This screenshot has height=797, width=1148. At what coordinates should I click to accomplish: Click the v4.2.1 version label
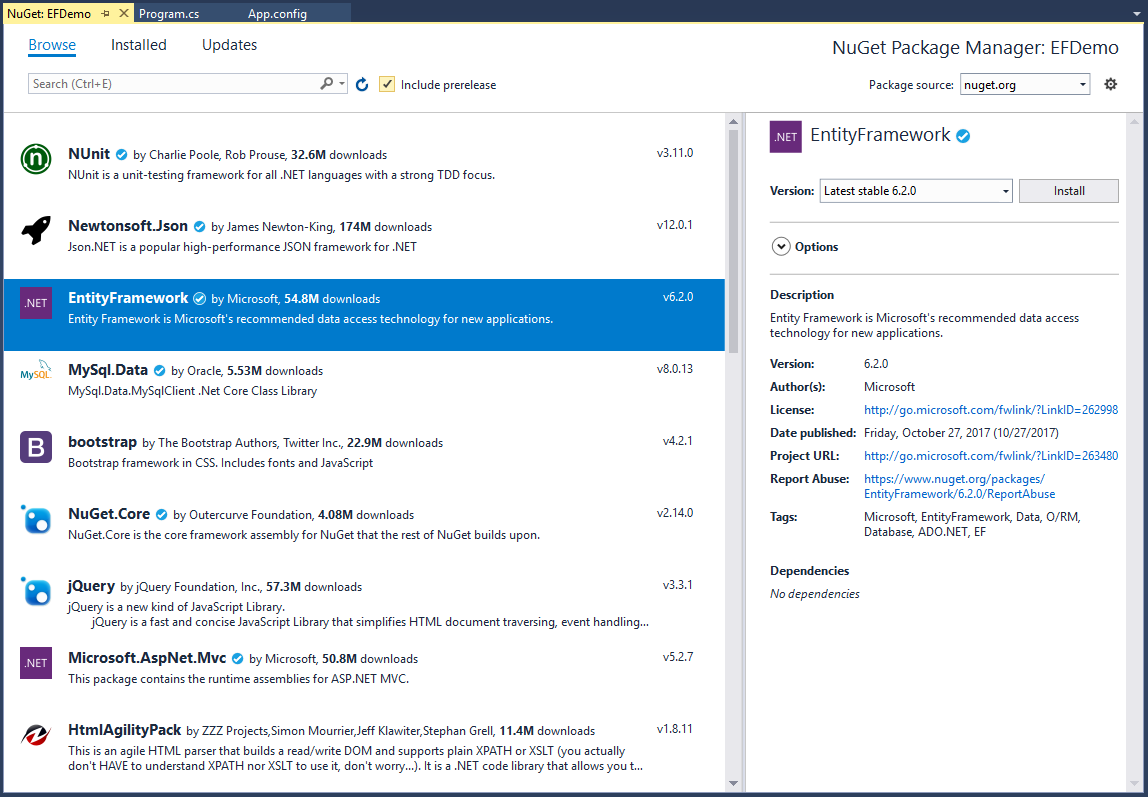tap(678, 441)
